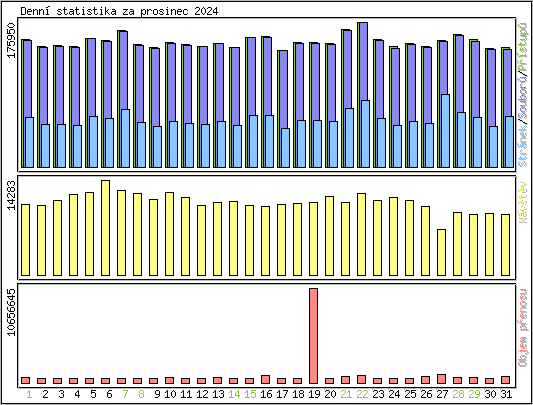Click the chart title "Denní statistika za prosinec 2024"
The image size is (533, 405).
click(119, 11)
